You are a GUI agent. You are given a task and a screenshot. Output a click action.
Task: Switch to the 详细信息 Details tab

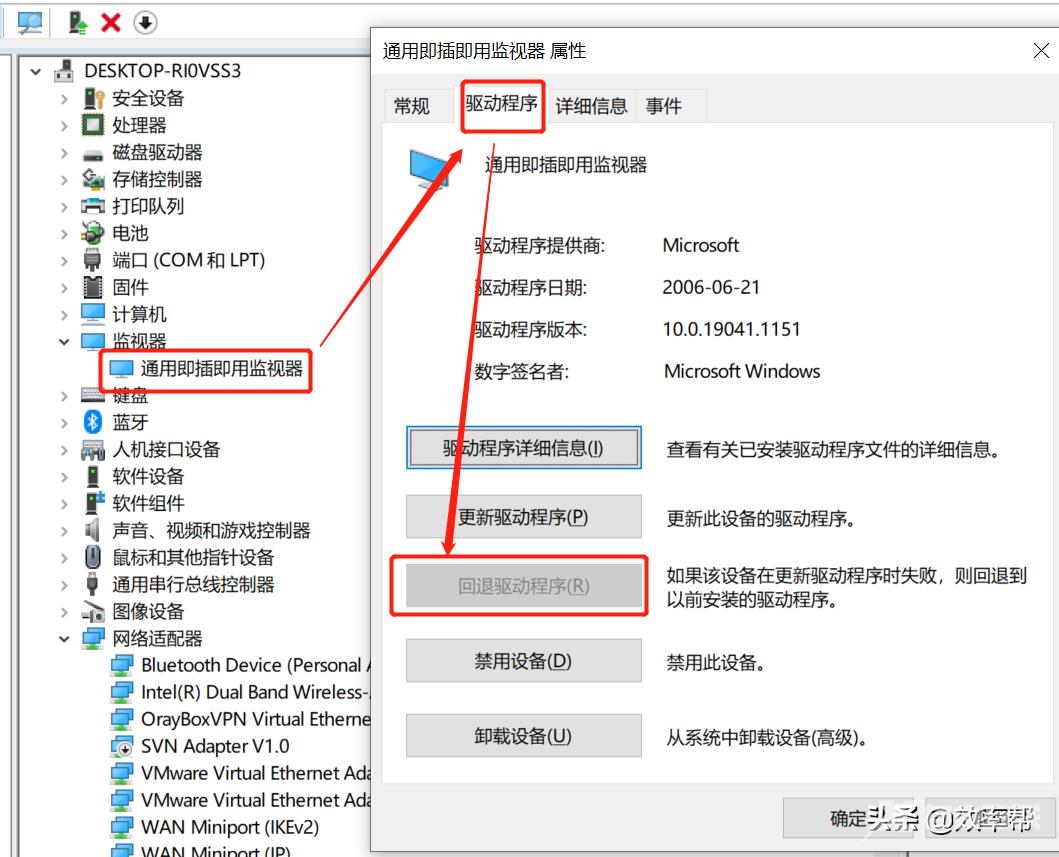point(591,106)
